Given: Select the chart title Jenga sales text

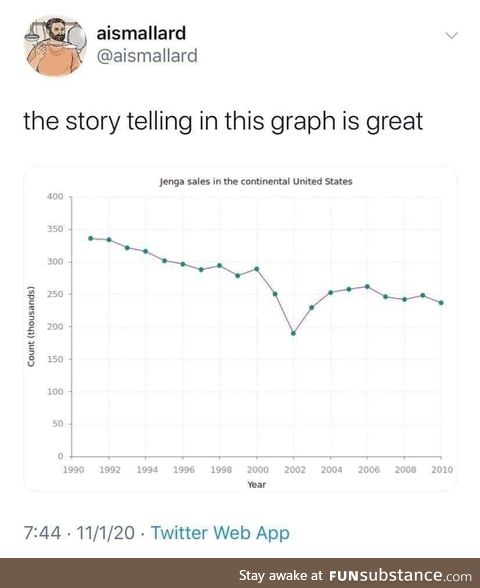Looking at the screenshot, I should pyautogui.click(x=256, y=182).
